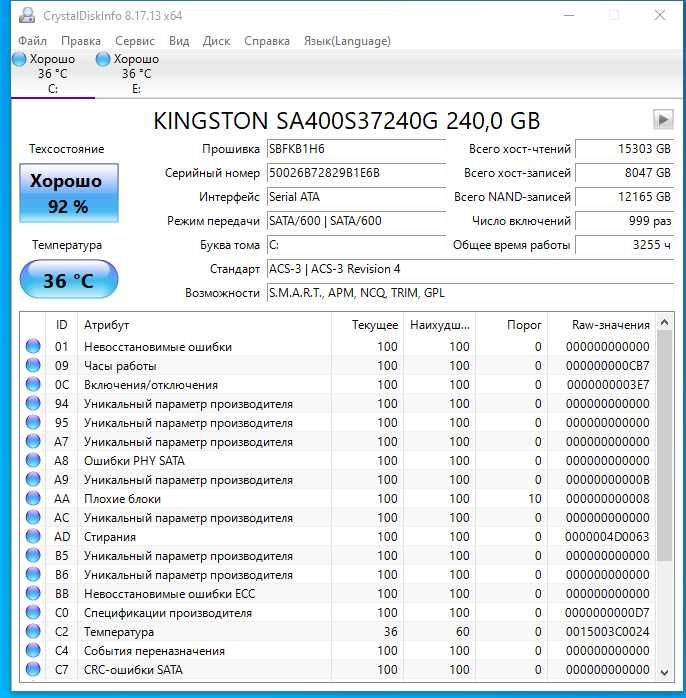Click the status circle for attribute B5
Screen dimensions: 686x698
33,555
